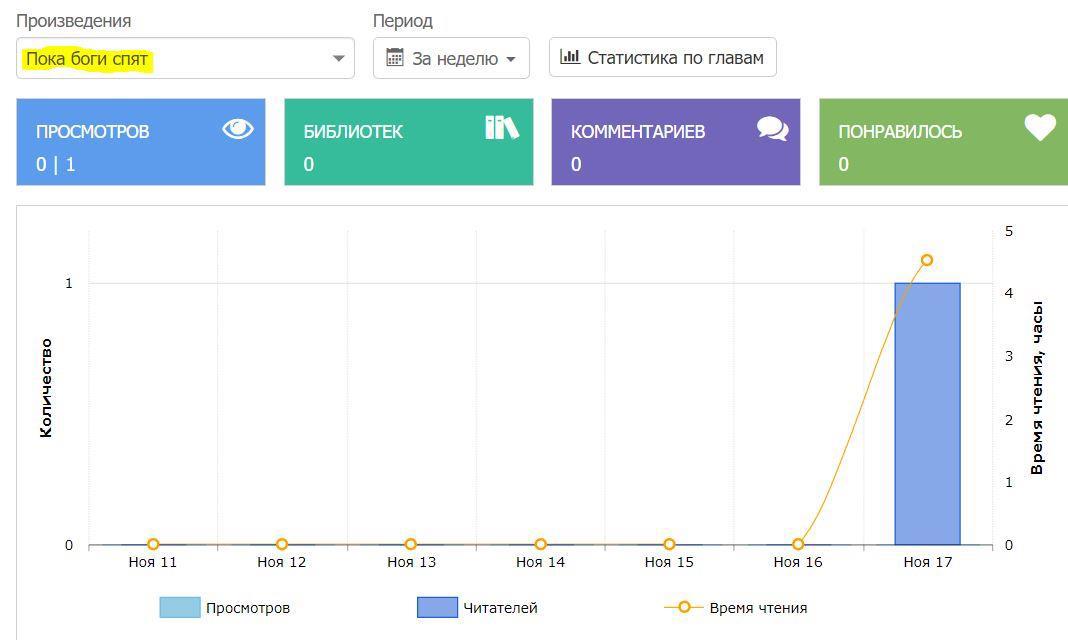Toggle the Время чтения line in legend
The image size is (1068, 640).
click(x=735, y=607)
